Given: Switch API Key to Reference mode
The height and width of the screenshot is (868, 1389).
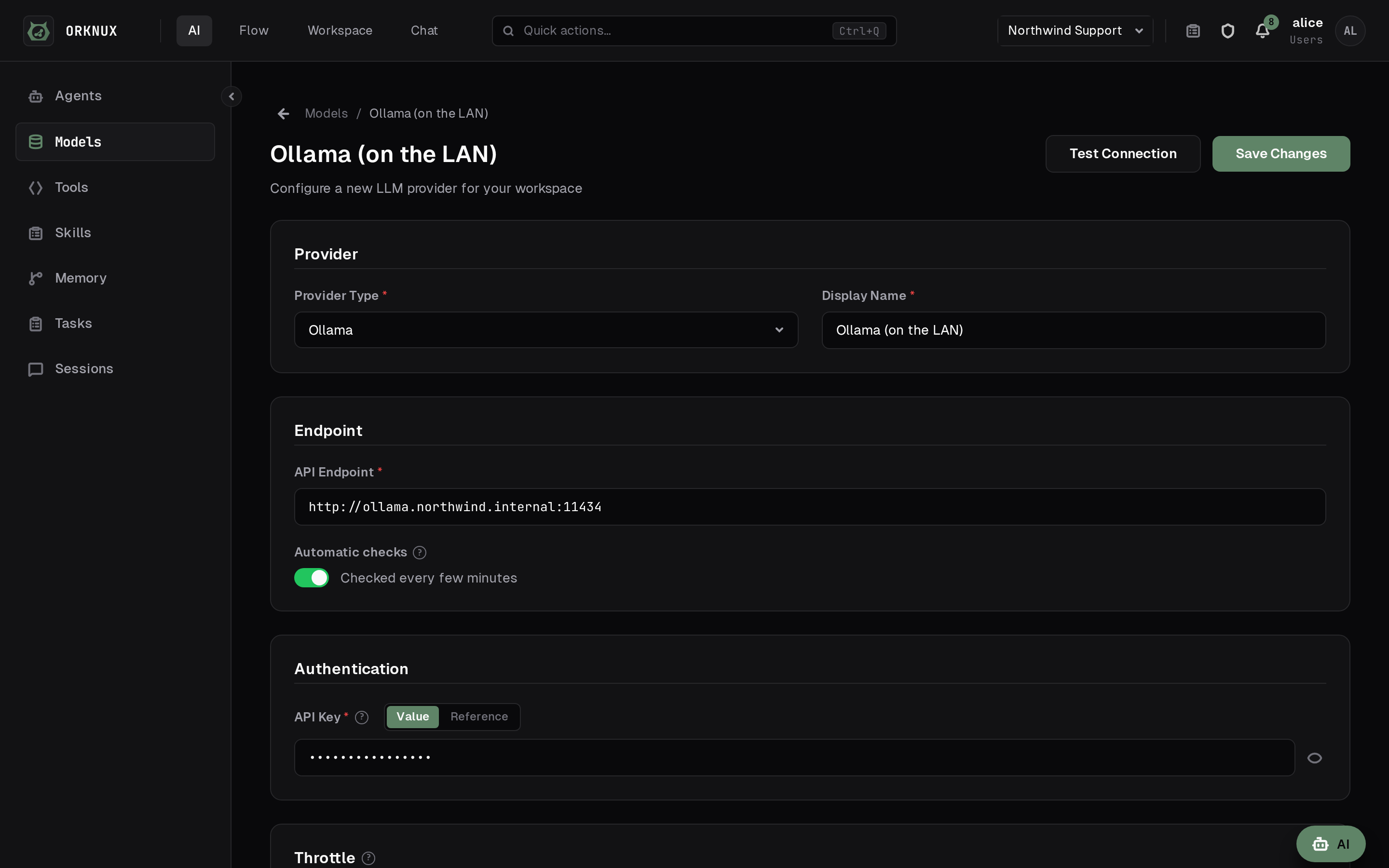Looking at the screenshot, I should 479,717.
